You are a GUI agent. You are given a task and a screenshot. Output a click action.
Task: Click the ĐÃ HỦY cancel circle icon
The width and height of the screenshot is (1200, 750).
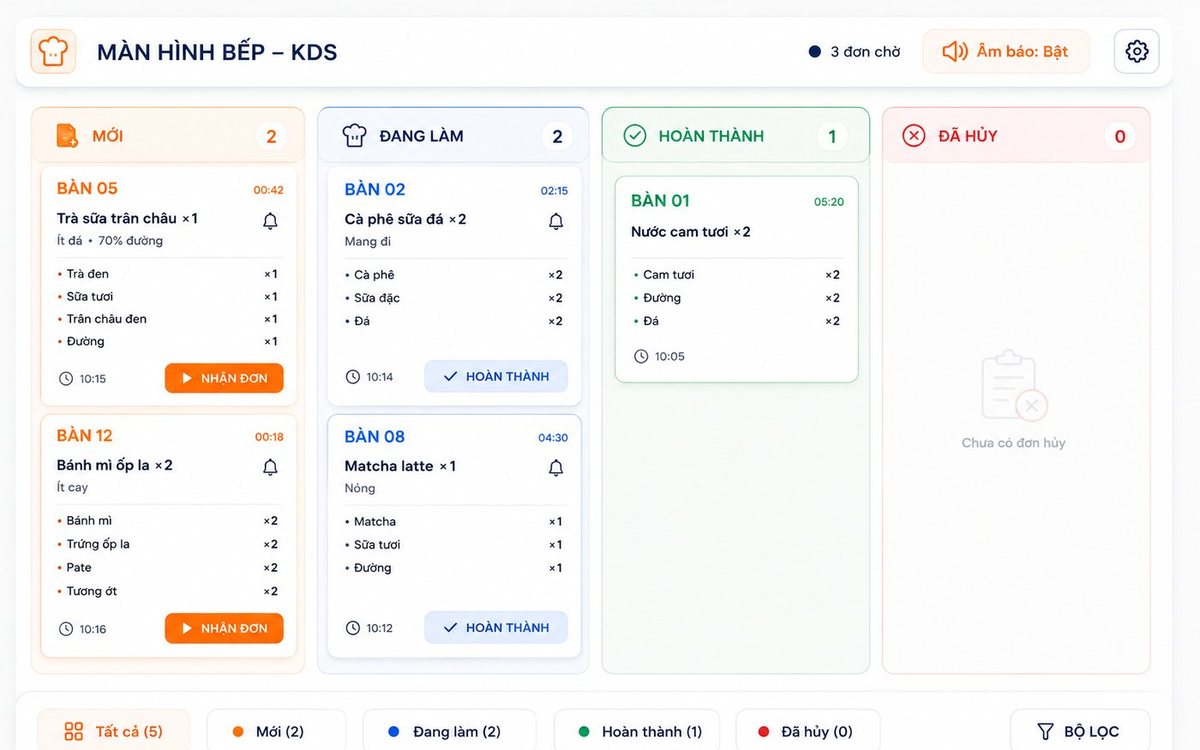[x=914, y=136]
